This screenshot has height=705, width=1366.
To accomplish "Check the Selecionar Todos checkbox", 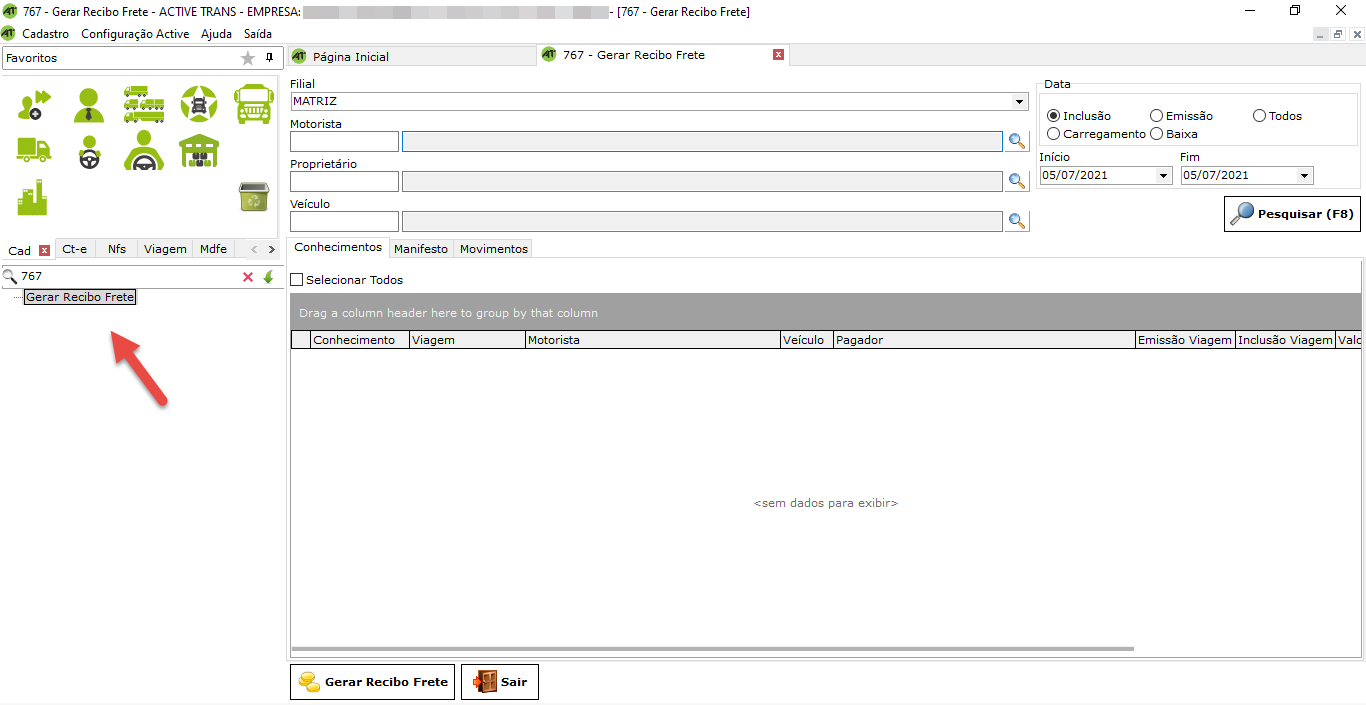I will point(297,280).
